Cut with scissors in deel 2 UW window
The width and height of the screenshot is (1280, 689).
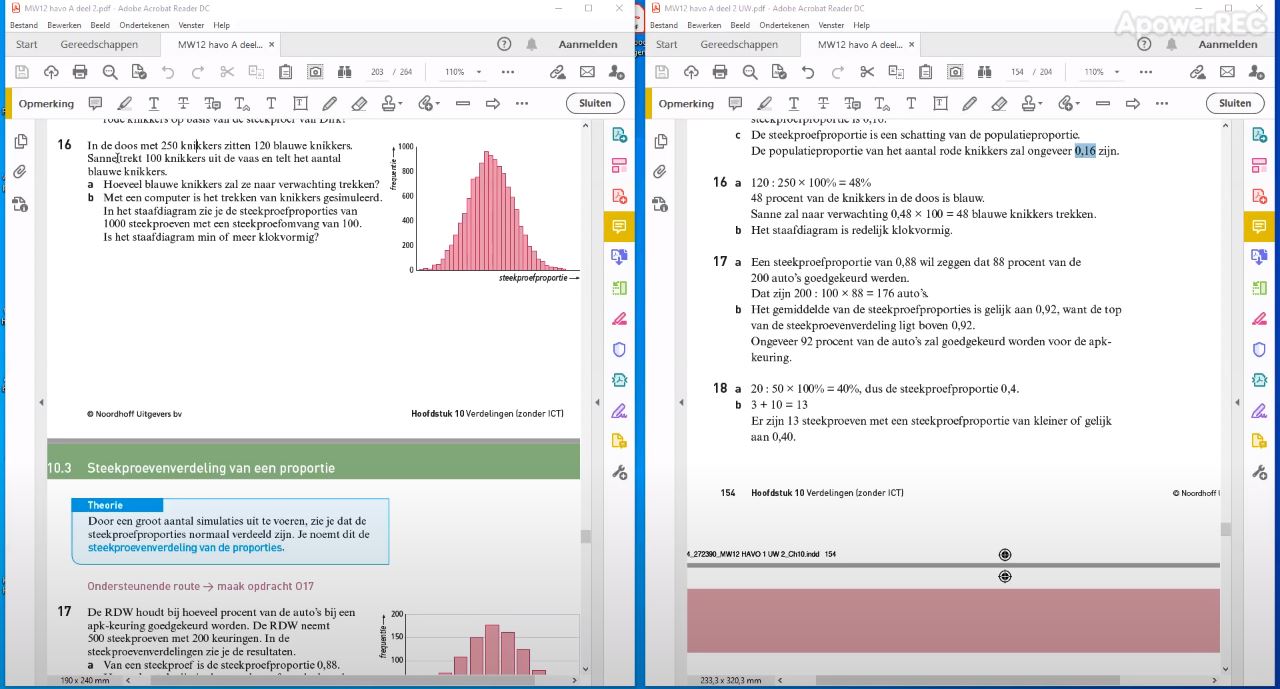[x=867, y=72]
